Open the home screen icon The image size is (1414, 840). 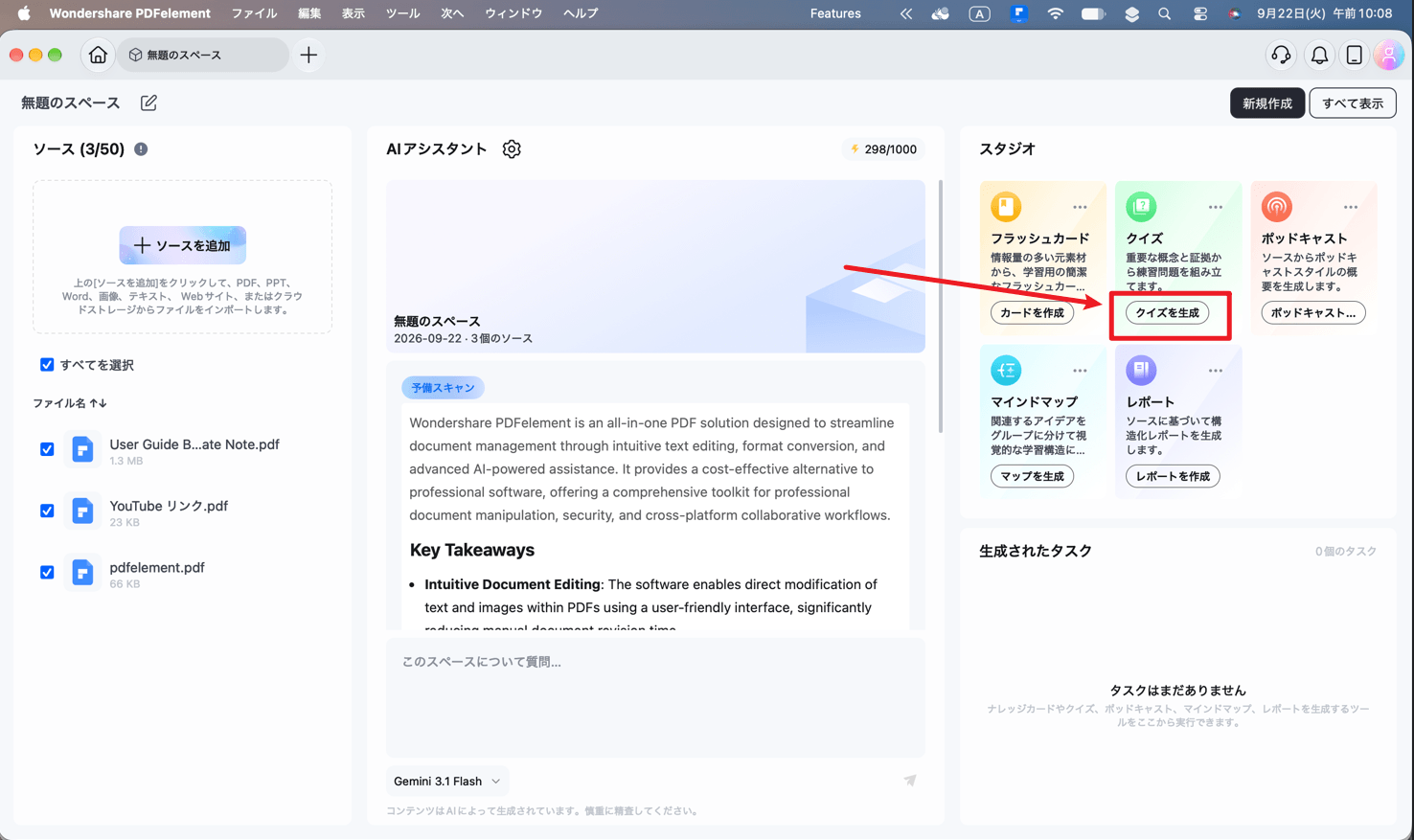(98, 56)
